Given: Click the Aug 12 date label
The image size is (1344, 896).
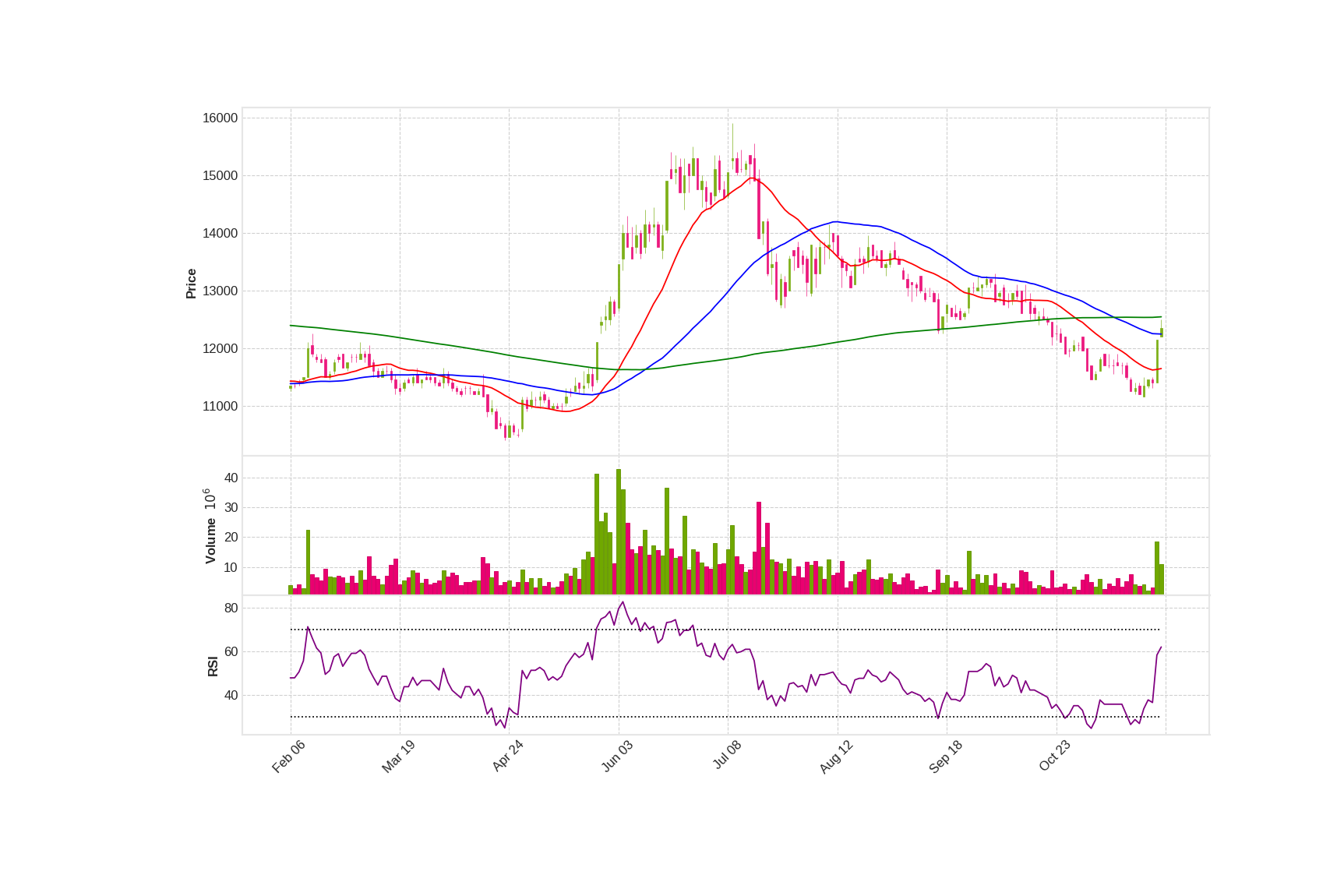Looking at the screenshot, I should click(x=836, y=757).
